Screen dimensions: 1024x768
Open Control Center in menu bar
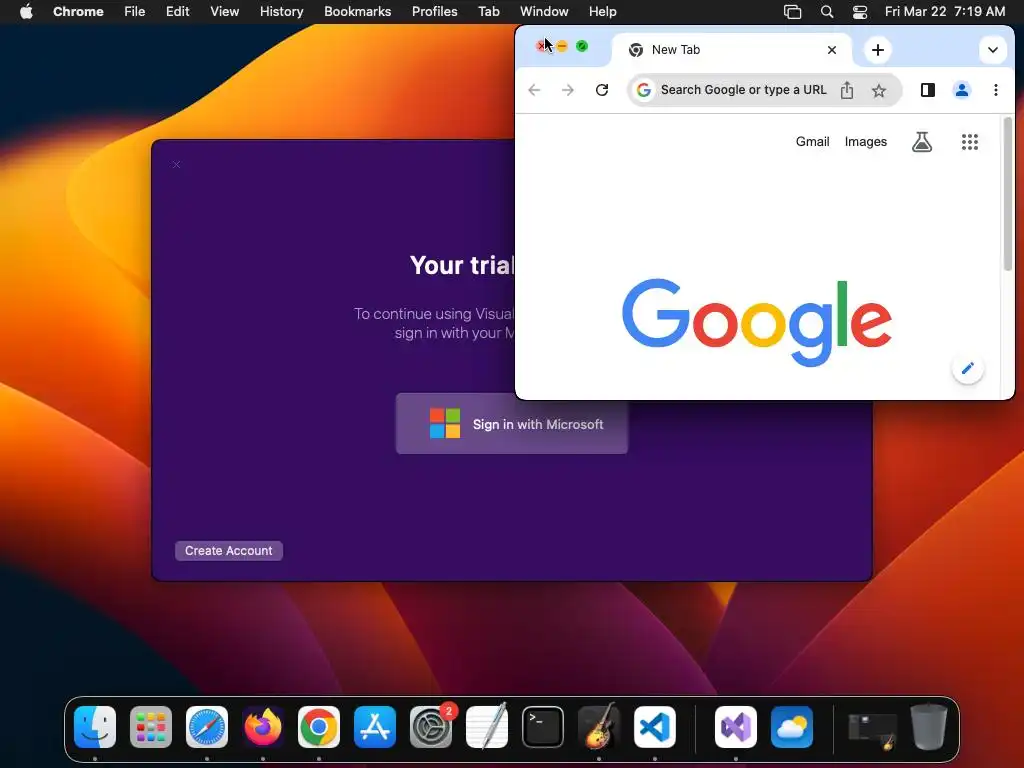pyautogui.click(x=860, y=11)
